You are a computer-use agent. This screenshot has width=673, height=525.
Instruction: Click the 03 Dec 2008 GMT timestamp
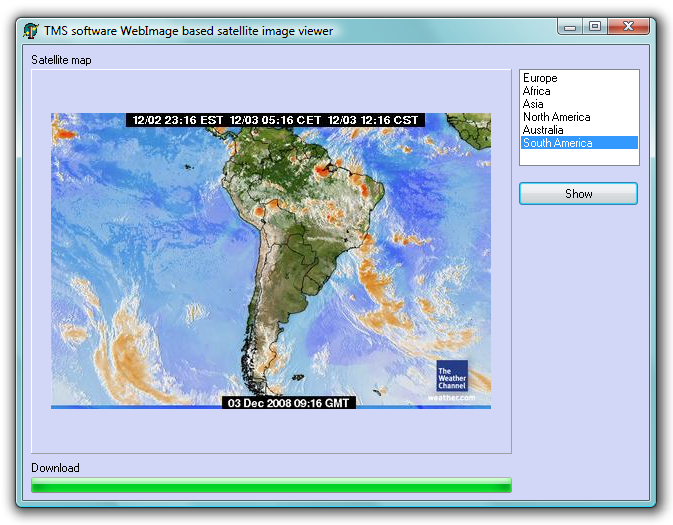288,403
